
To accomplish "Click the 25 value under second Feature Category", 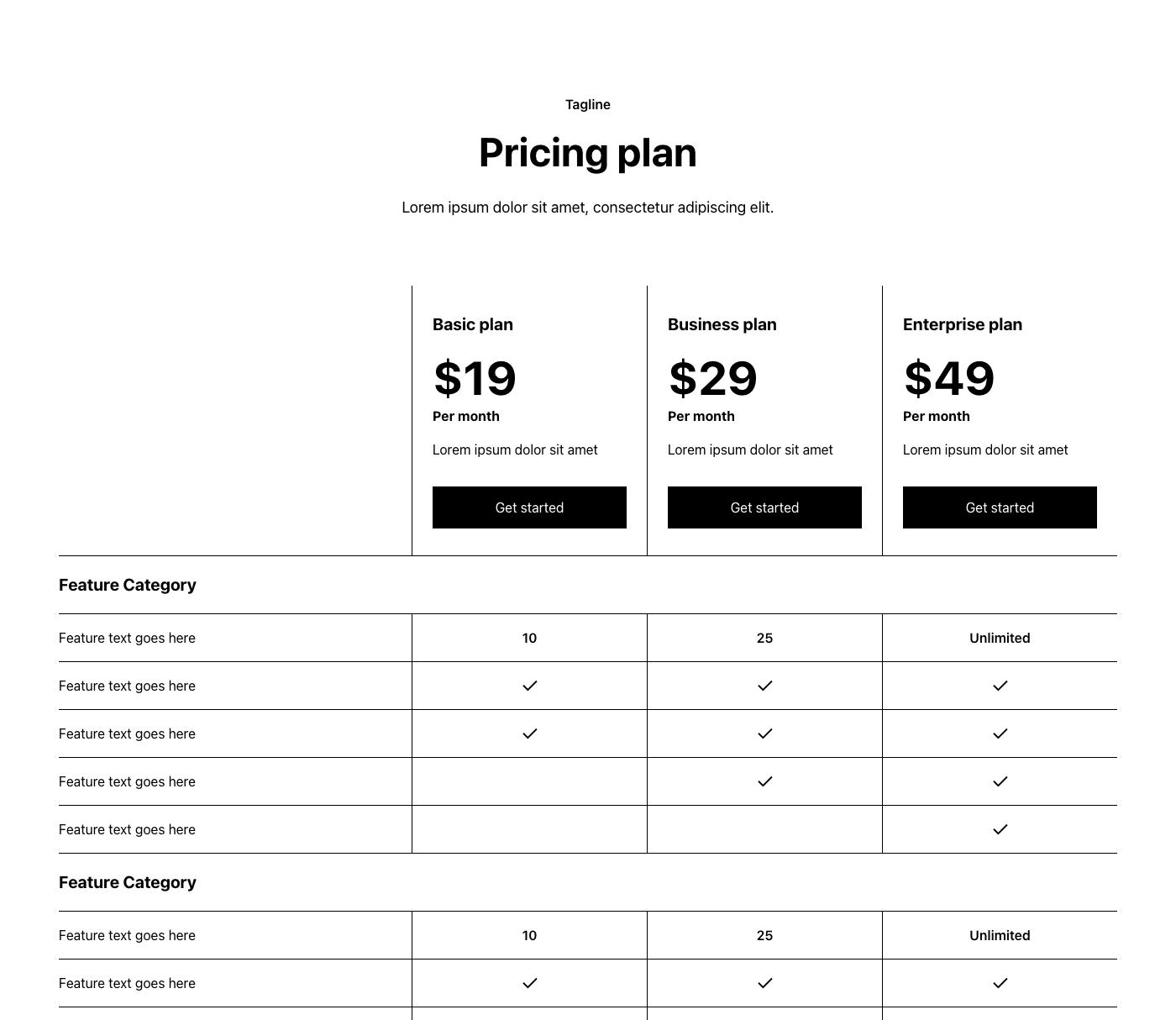I will (764, 935).
